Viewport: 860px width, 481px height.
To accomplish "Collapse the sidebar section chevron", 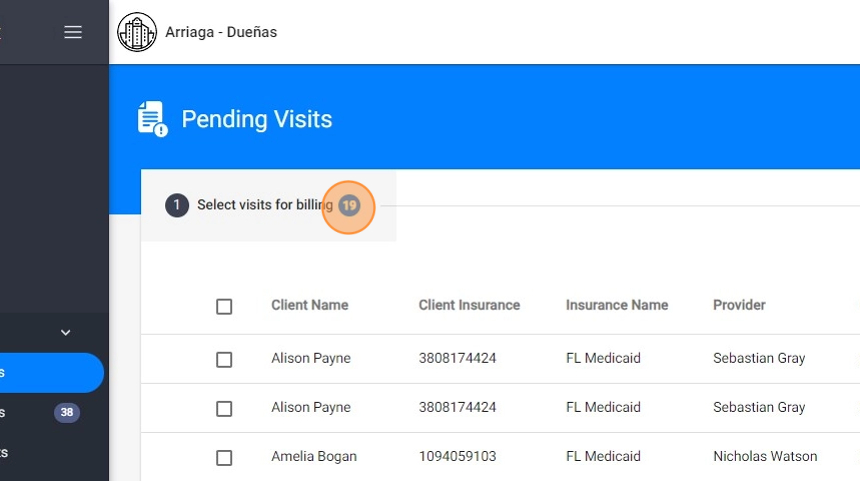I will tap(66, 332).
